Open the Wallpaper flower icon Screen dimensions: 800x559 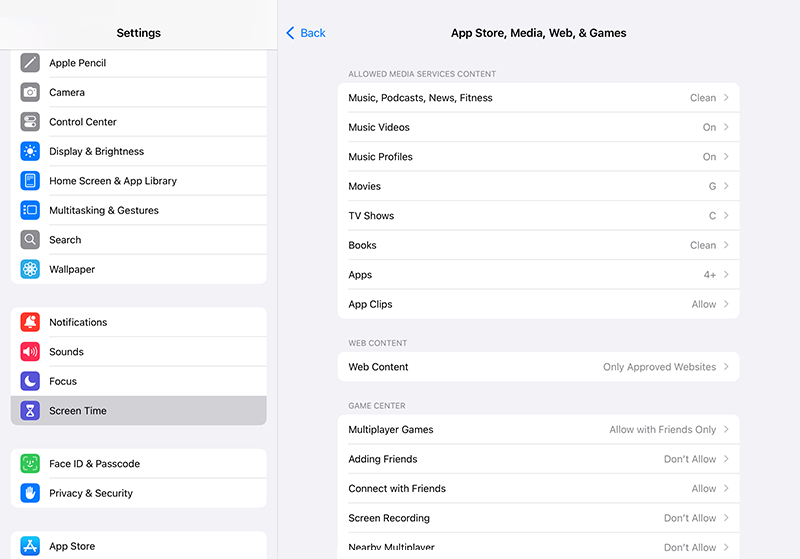tap(30, 269)
